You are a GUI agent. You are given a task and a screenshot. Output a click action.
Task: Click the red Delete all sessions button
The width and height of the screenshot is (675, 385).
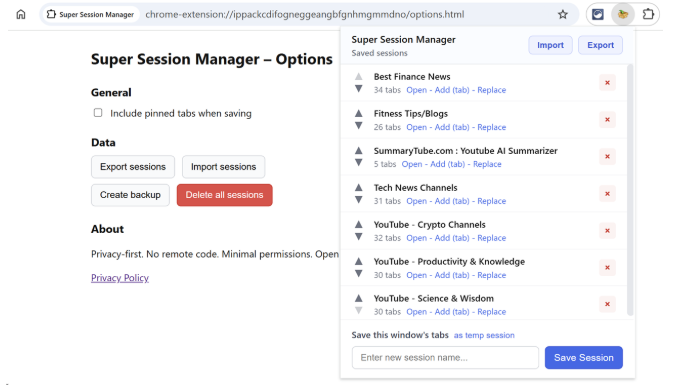[225, 195]
